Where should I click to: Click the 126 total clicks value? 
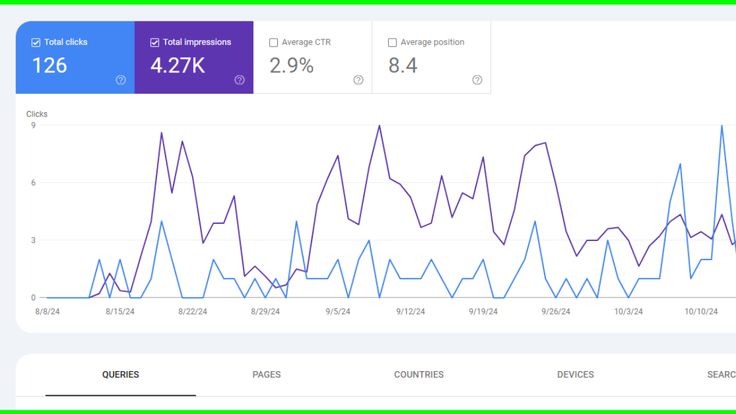49,66
